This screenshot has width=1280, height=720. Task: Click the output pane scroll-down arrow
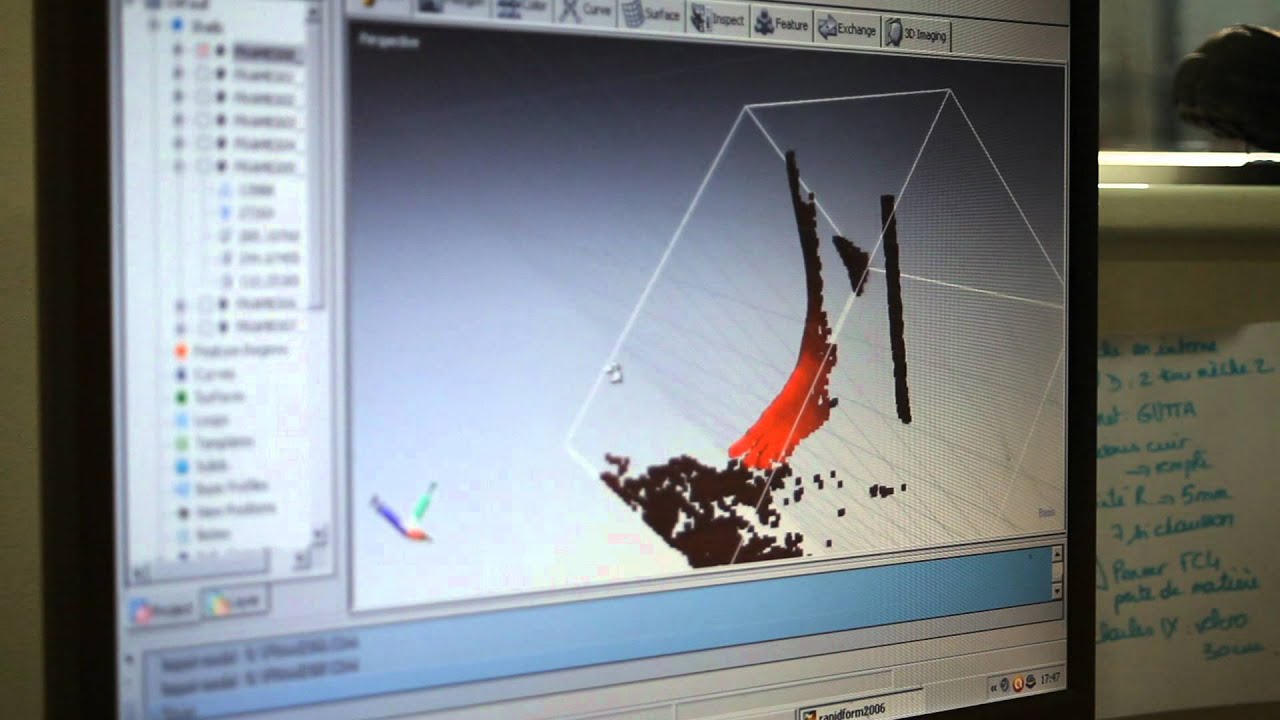point(1058,590)
